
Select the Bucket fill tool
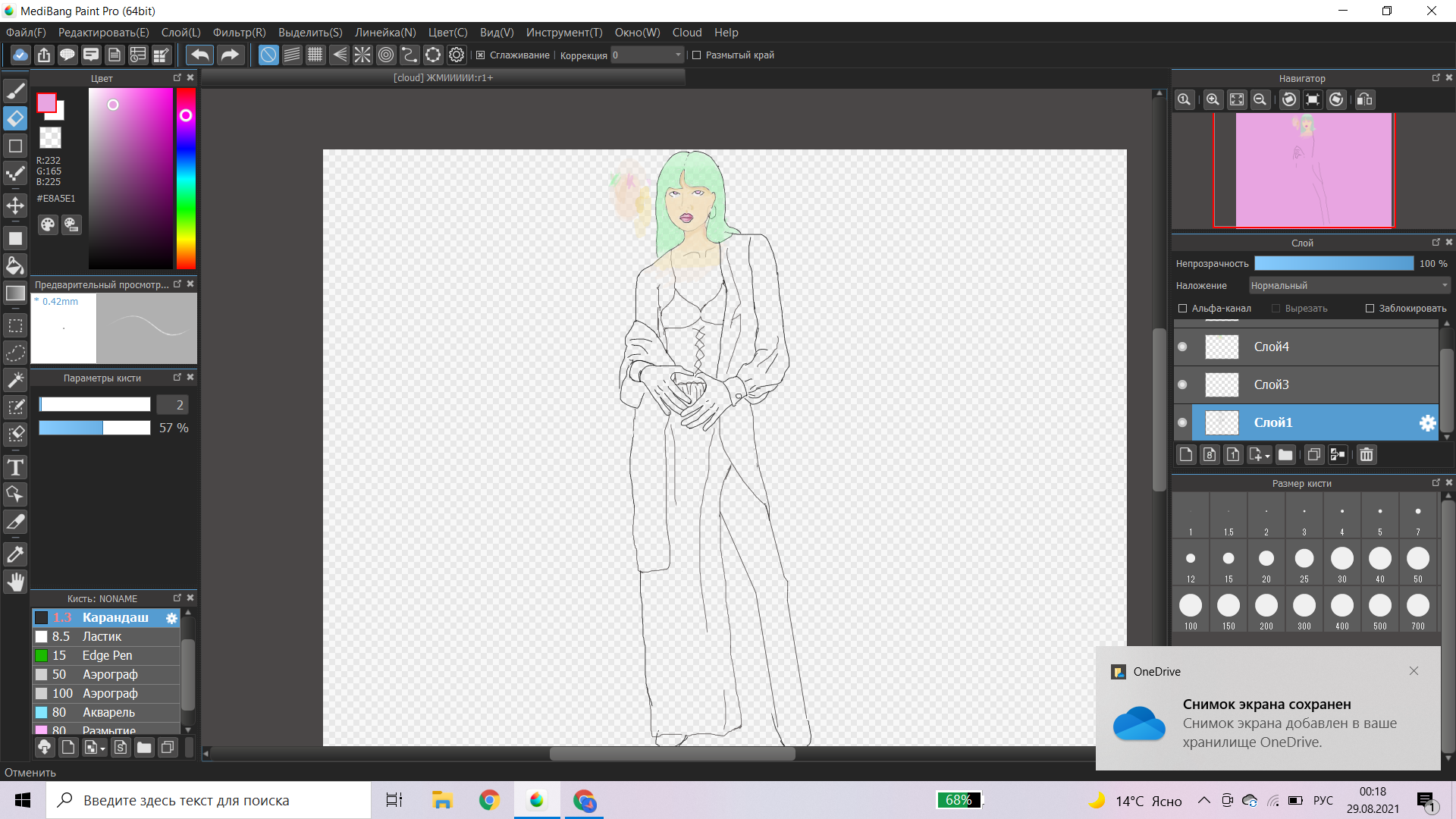15,265
